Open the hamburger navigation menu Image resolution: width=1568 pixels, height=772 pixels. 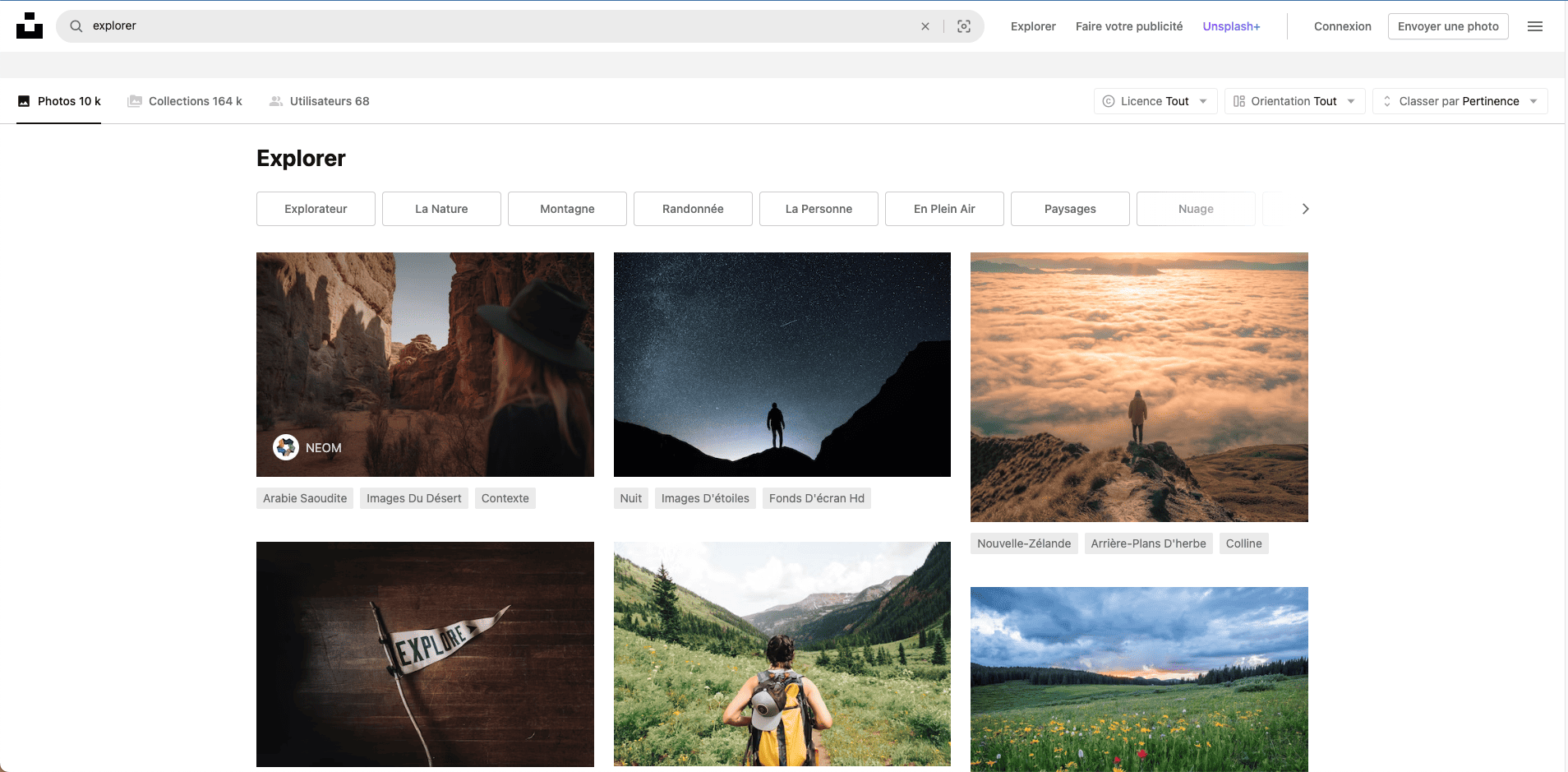click(x=1535, y=25)
